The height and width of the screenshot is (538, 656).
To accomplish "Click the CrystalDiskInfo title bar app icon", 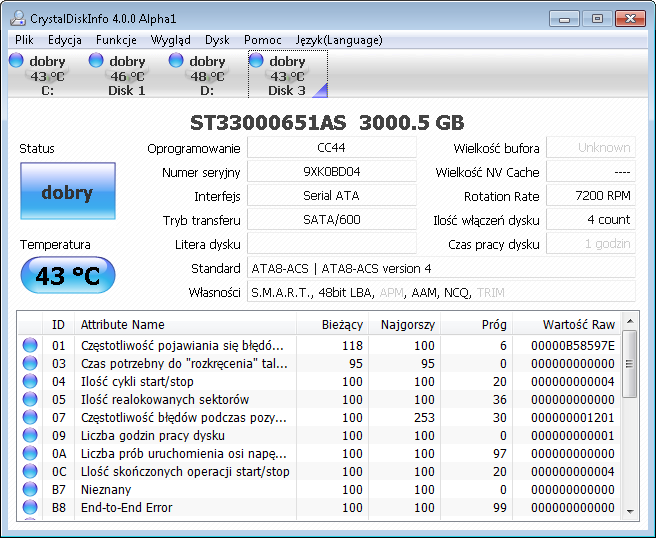I will pyautogui.click(x=18, y=18).
